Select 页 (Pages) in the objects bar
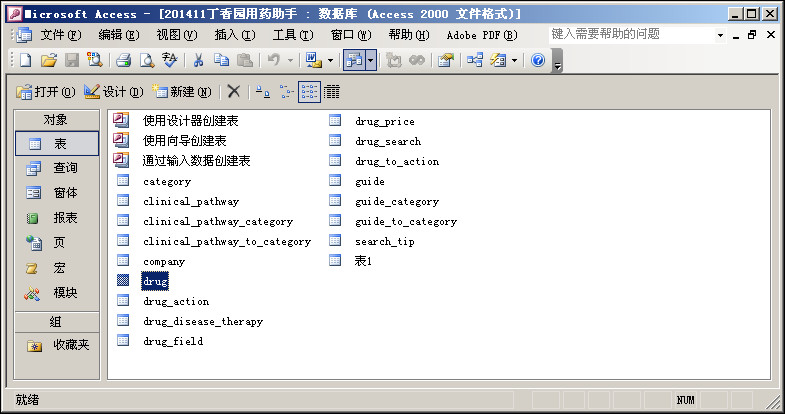 [57, 243]
